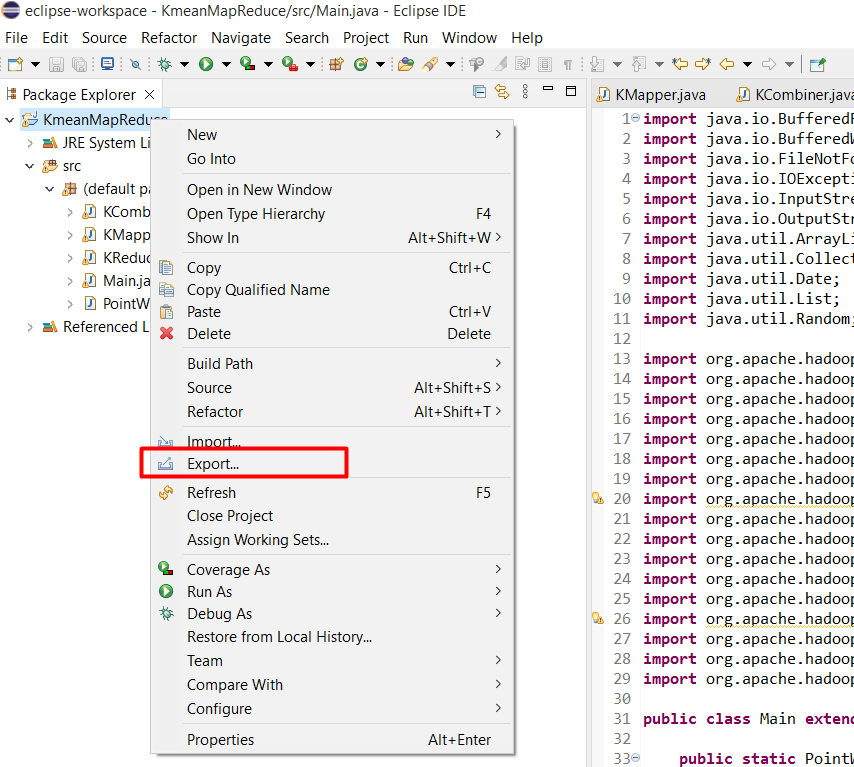Click Run As in the context menu

(209, 592)
